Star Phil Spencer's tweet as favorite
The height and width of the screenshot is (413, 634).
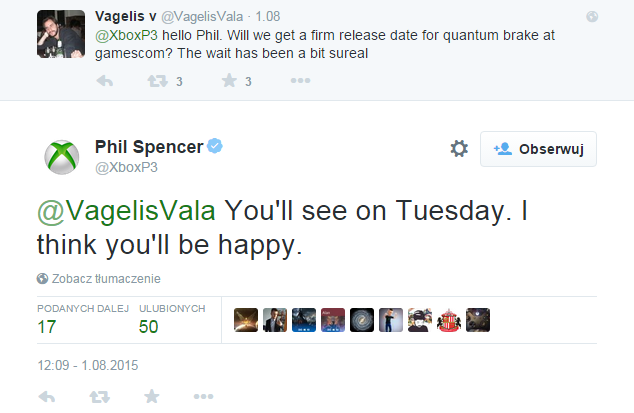[x=151, y=398]
